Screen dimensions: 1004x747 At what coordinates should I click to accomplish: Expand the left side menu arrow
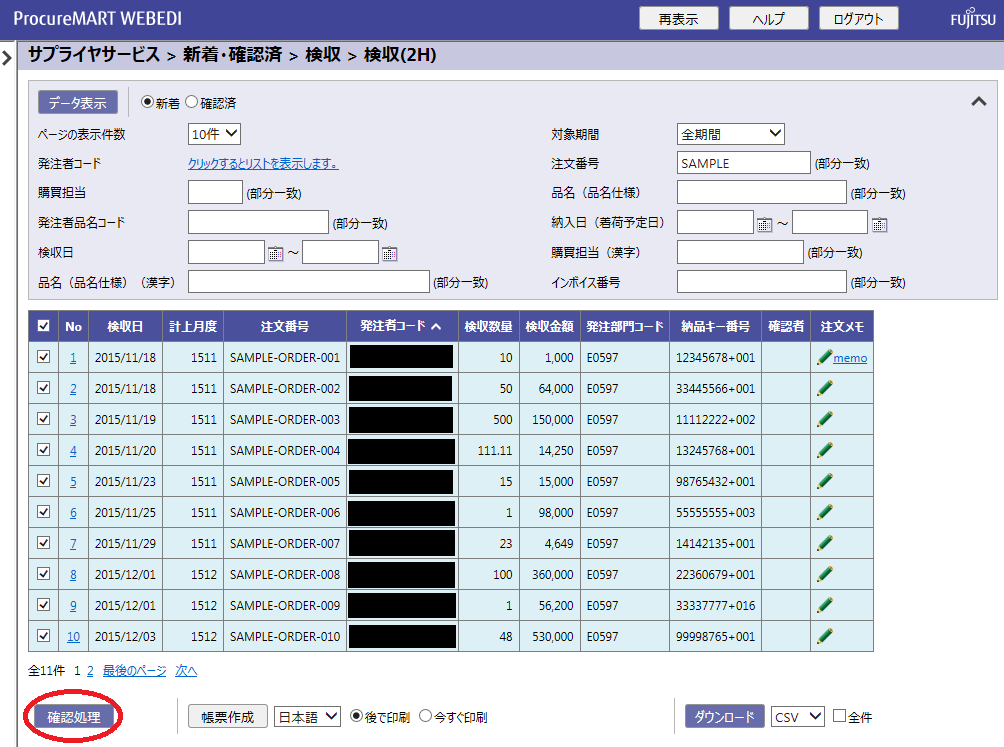7,58
